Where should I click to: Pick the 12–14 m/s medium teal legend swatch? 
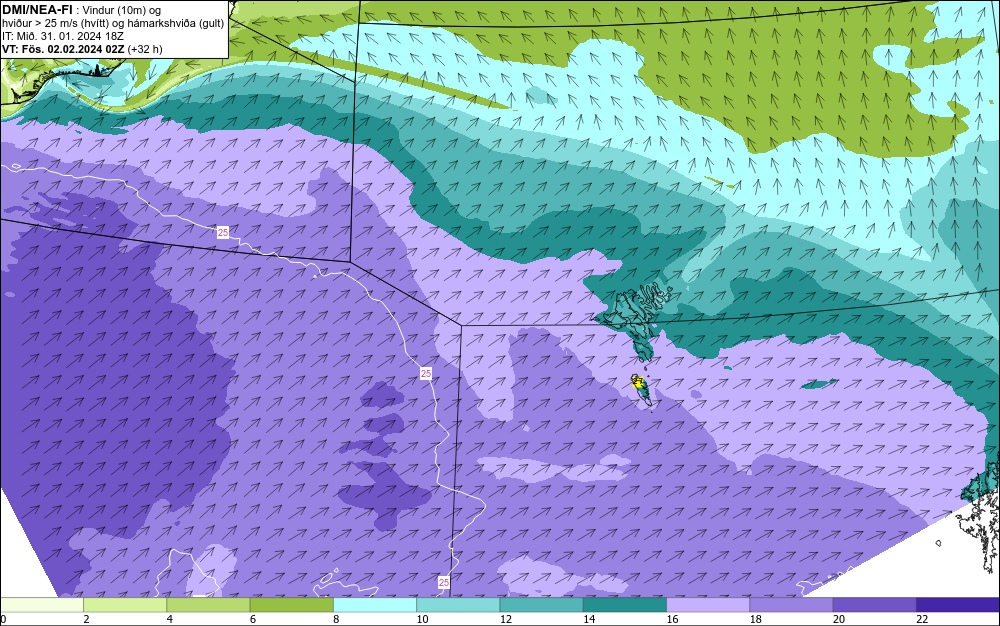click(x=541, y=604)
